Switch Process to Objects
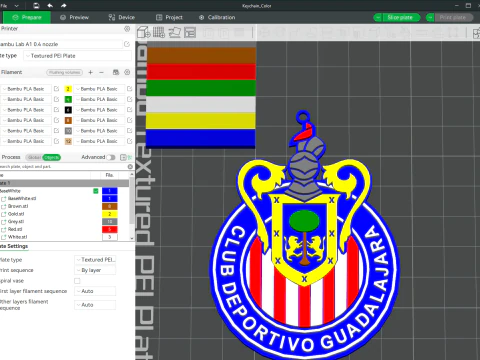Screen dimensions: 480x360 click(52, 157)
